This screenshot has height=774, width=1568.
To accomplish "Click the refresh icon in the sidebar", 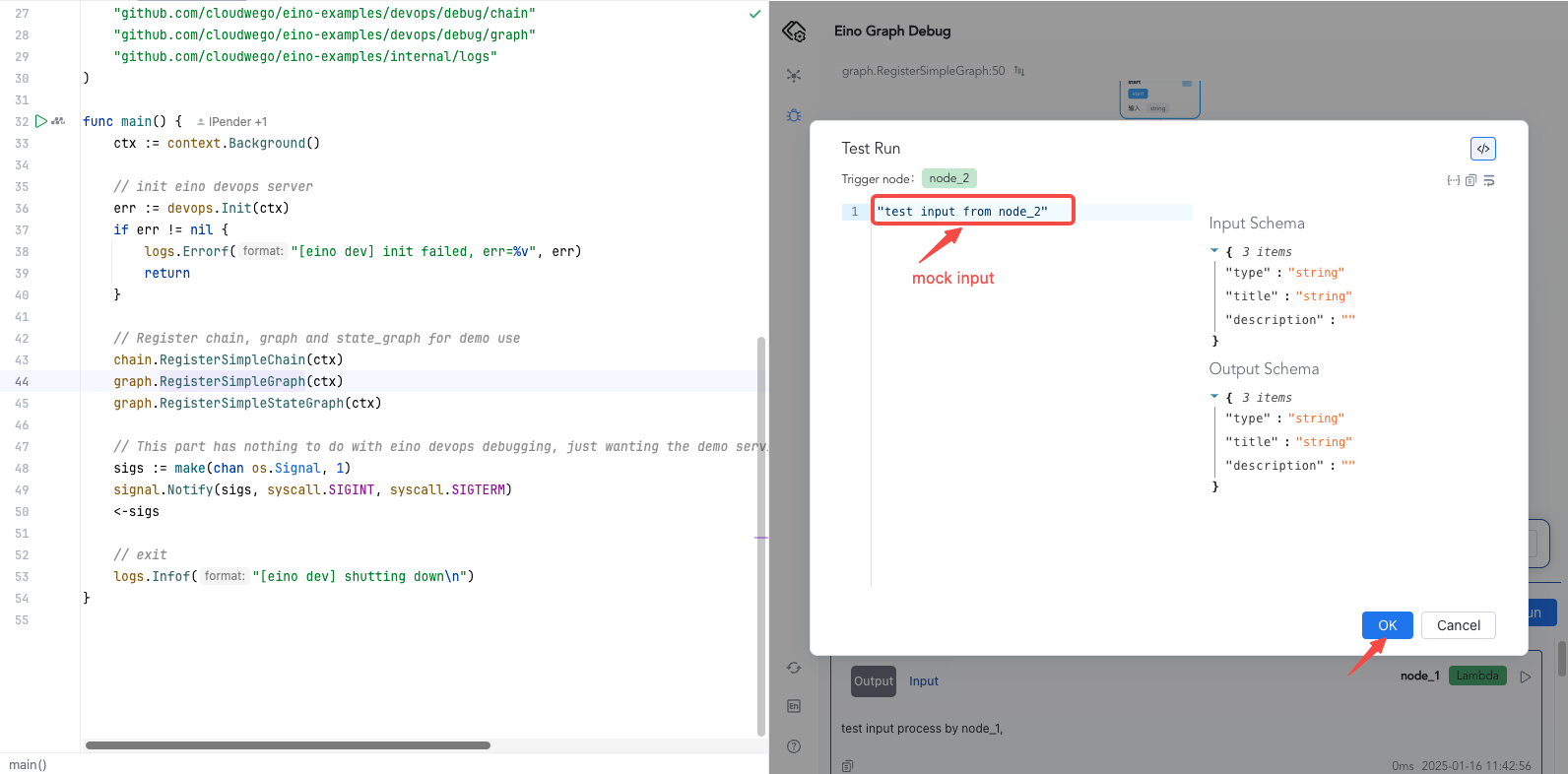I will (794, 668).
